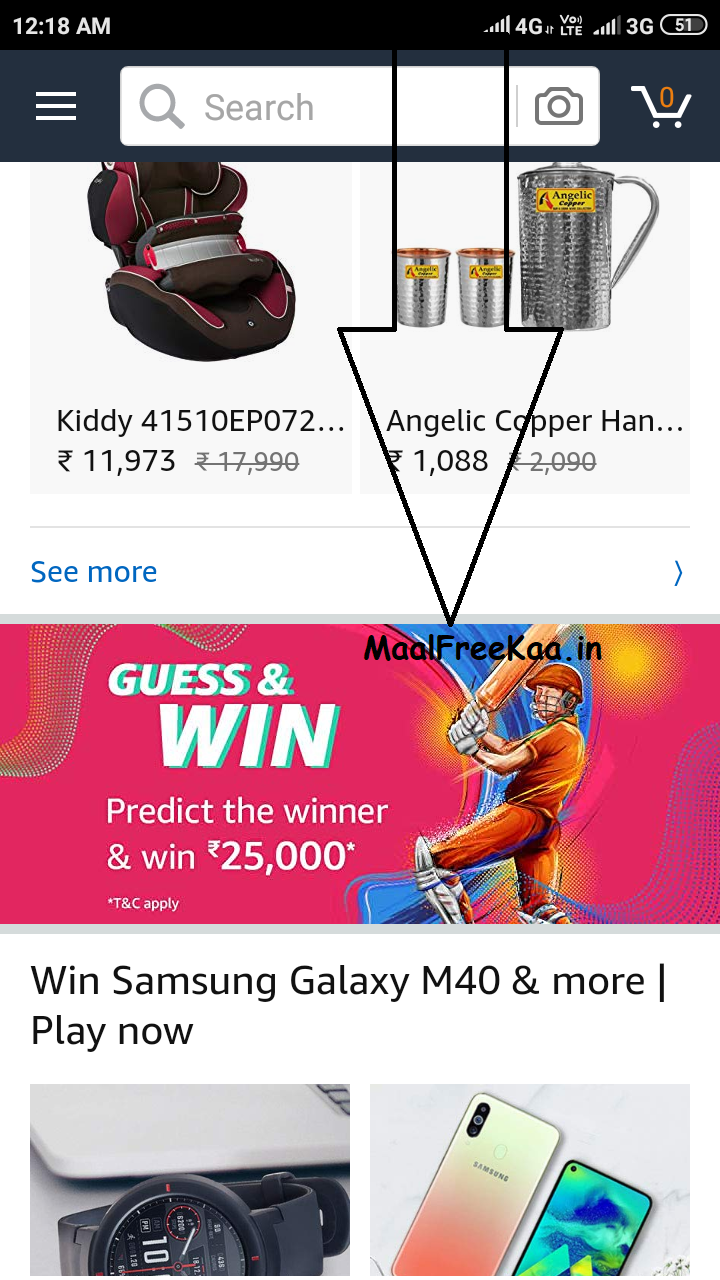Expand See more with the chevron arrow
The width and height of the screenshot is (720, 1280).
[678, 572]
